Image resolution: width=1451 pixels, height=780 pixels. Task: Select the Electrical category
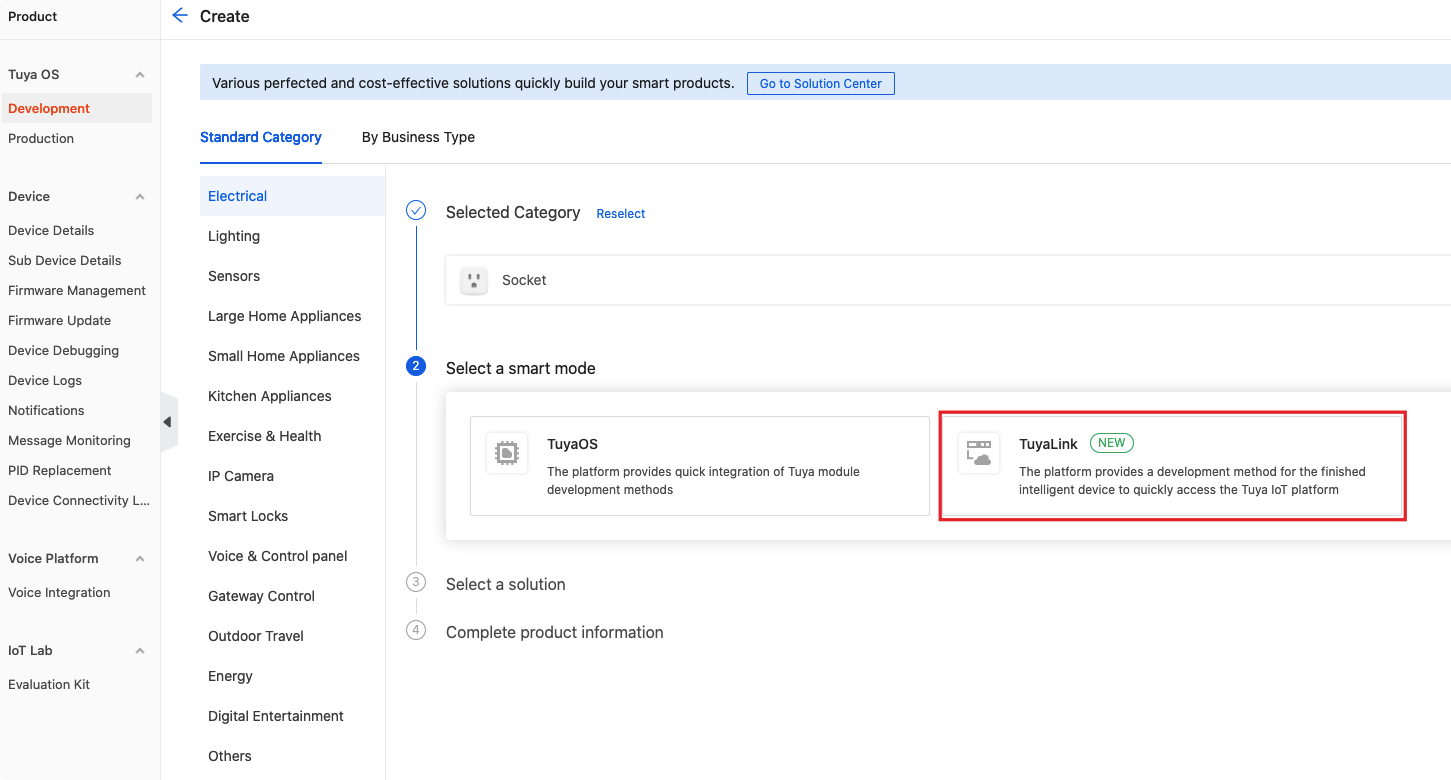coord(292,196)
